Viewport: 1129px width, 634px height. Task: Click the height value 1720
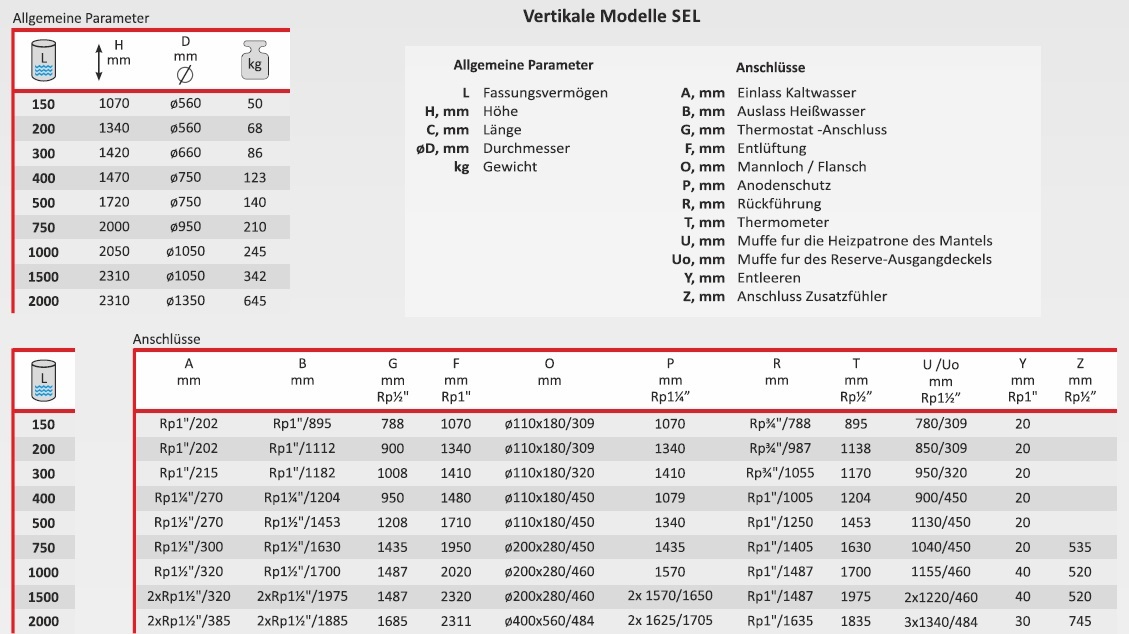click(x=114, y=202)
